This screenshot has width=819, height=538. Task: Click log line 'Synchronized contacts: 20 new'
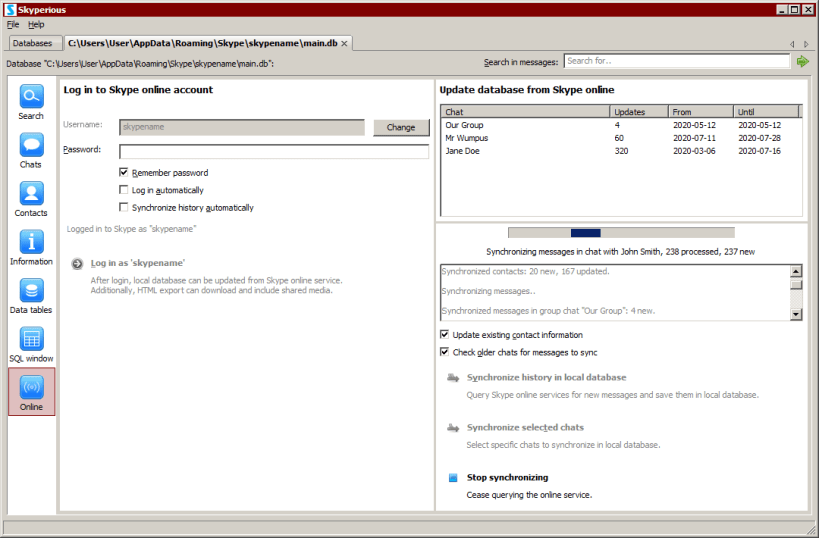tap(525, 272)
